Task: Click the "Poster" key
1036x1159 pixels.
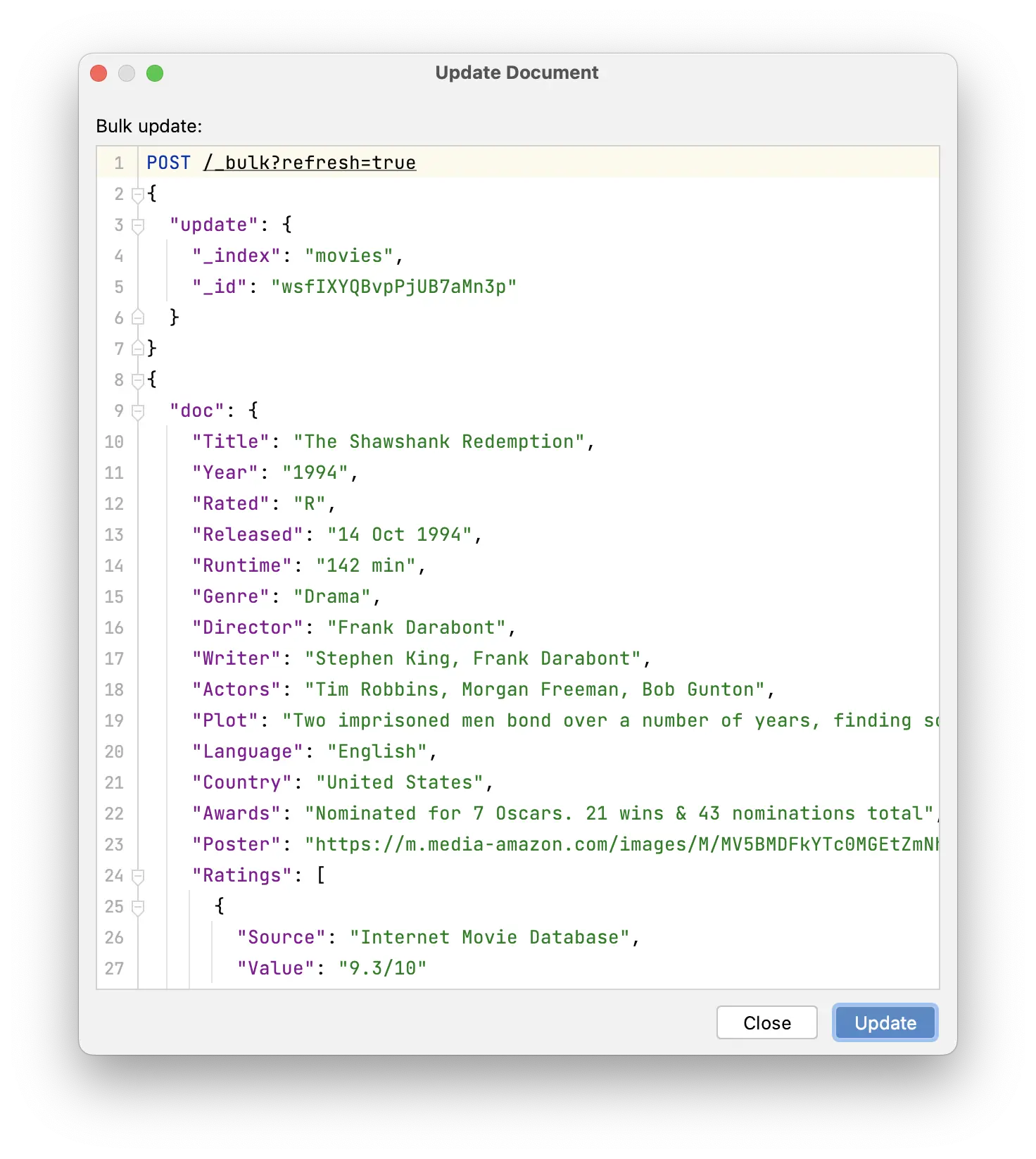Action: [x=236, y=844]
